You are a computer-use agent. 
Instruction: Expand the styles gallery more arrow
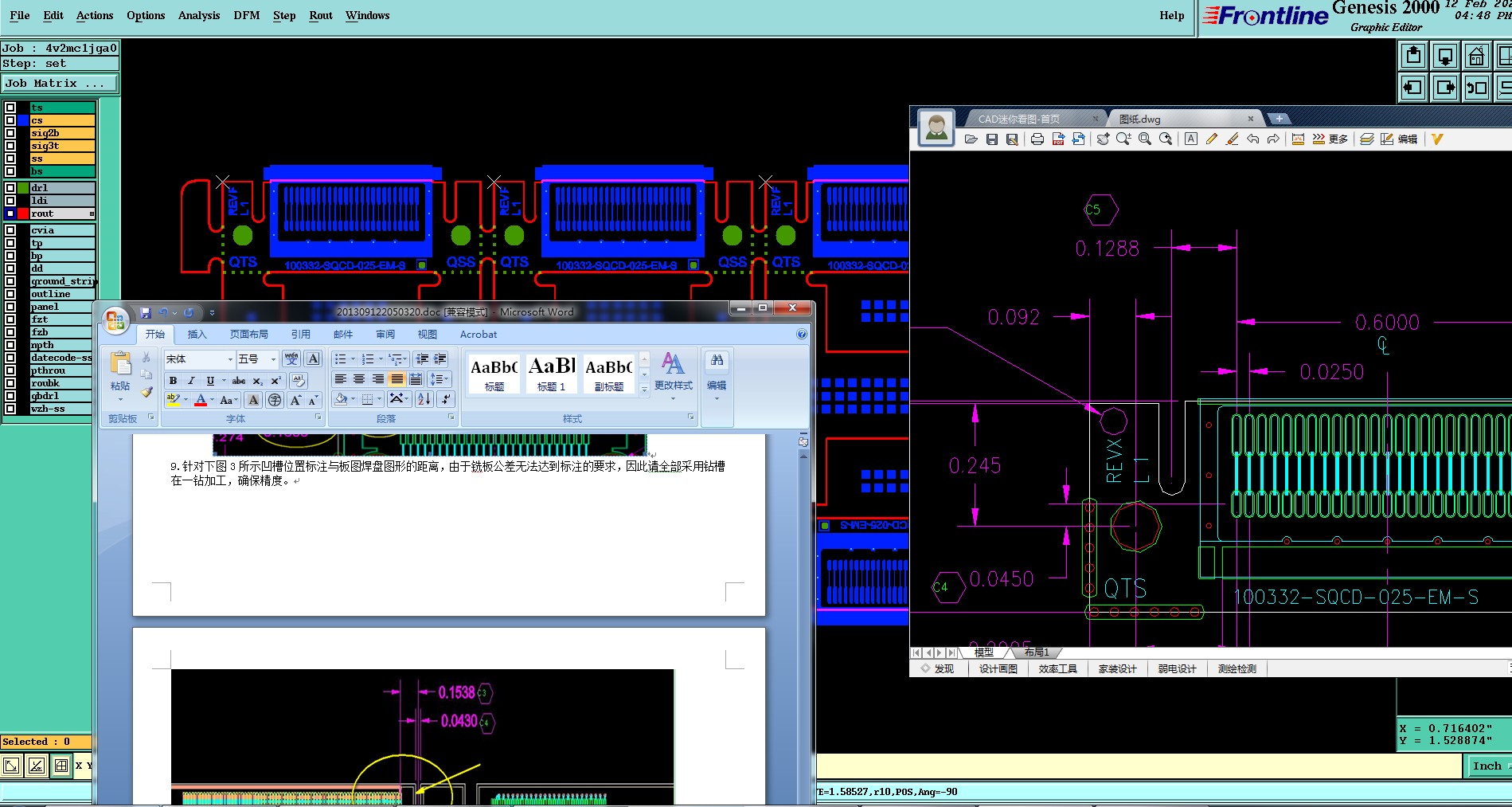(x=644, y=390)
